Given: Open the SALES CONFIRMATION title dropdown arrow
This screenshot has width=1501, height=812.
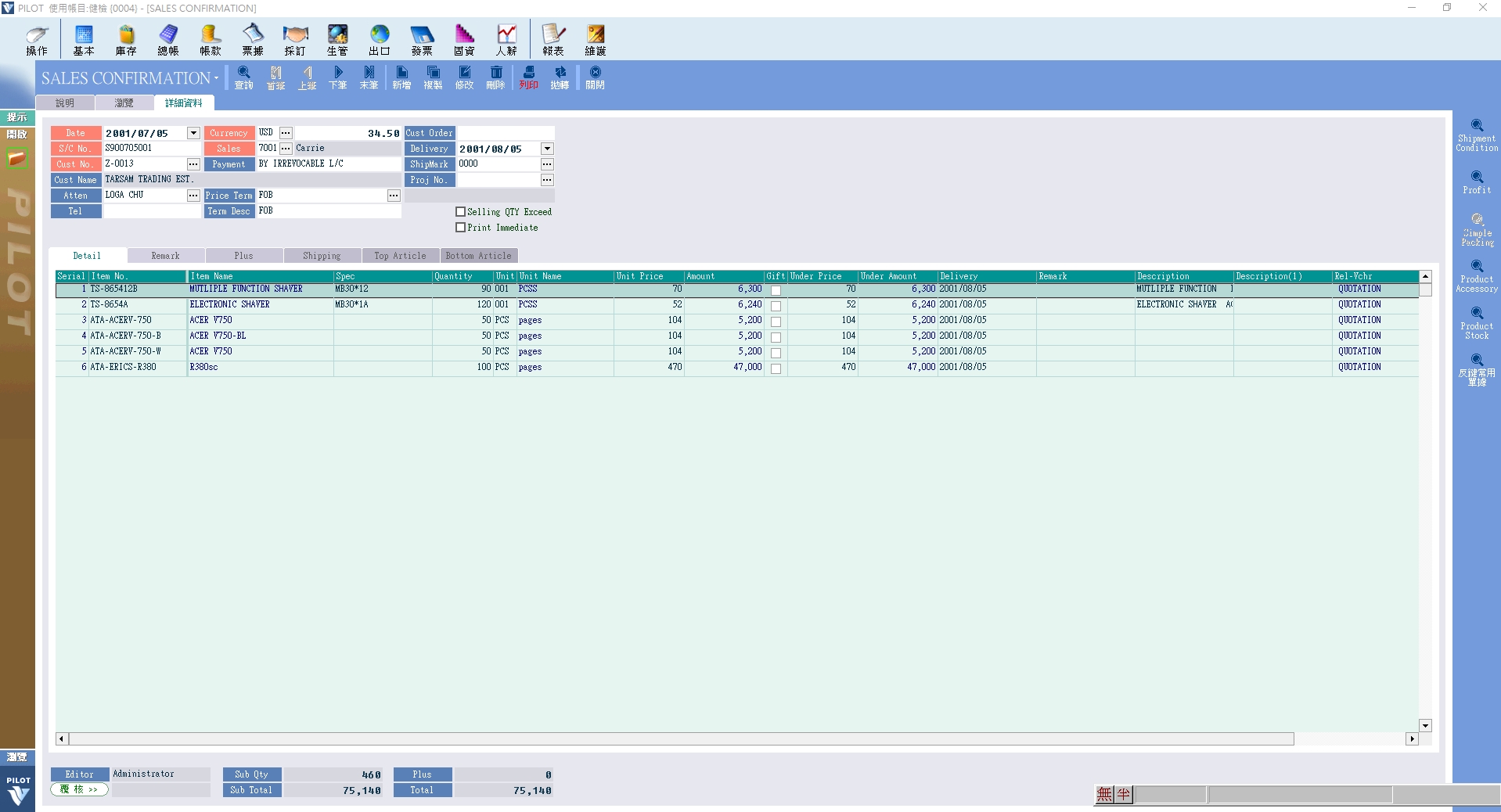Looking at the screenshot, I should [216, 78].
